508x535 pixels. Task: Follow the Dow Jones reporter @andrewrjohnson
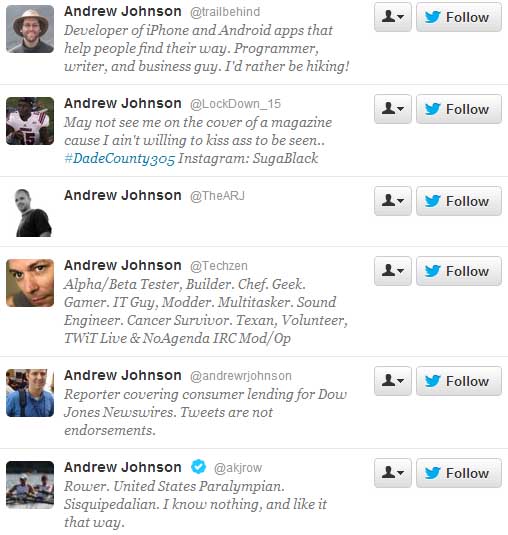pyautogui.click(x=459, y=381)
